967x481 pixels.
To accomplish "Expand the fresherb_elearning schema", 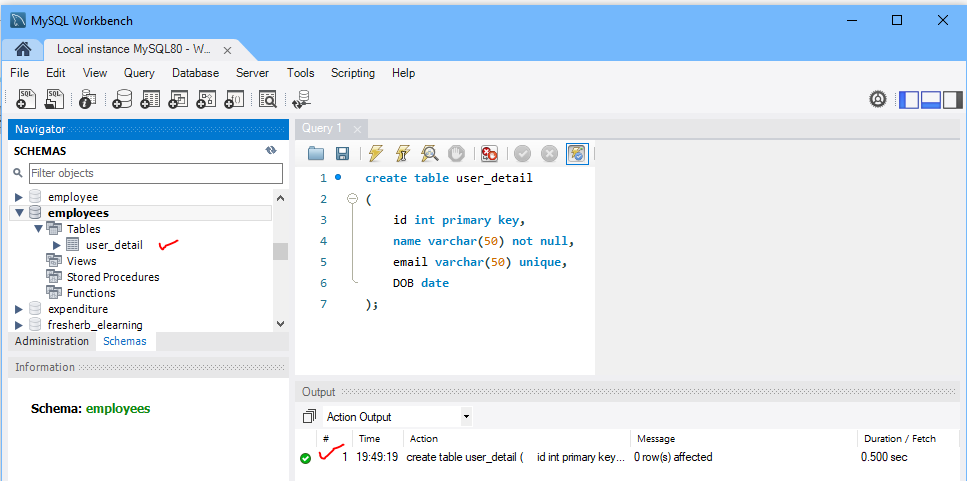I will coord(19,325).
